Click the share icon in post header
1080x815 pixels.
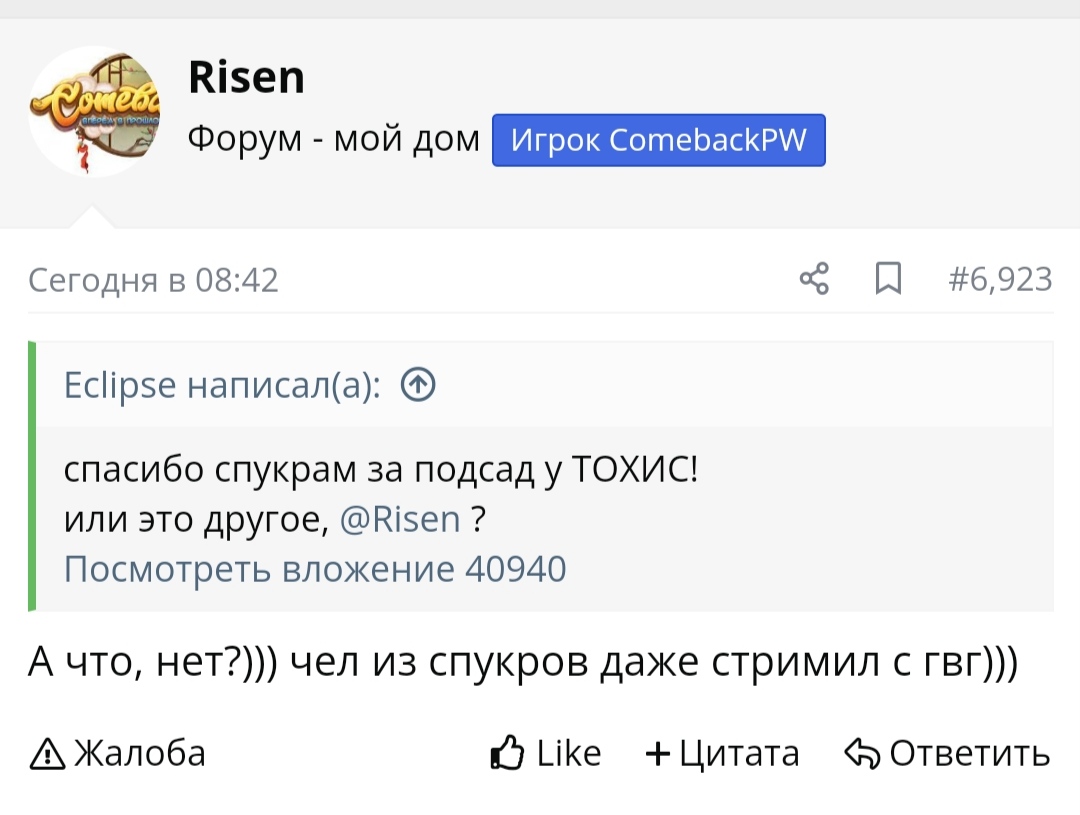815,279
